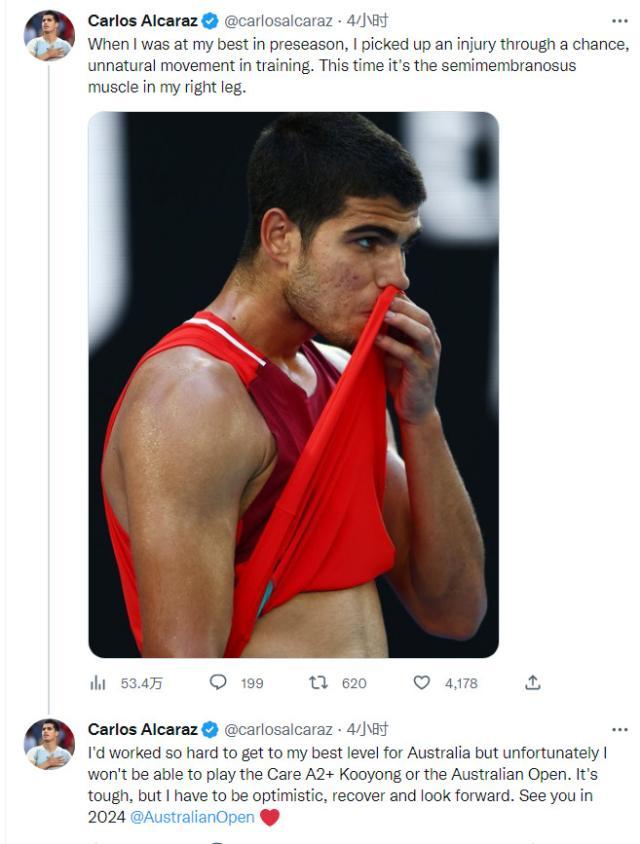Open the @carlosalcaraz handle in the second tweet
The height and width of the screenshot is (844, 640).
click(278, 729)
